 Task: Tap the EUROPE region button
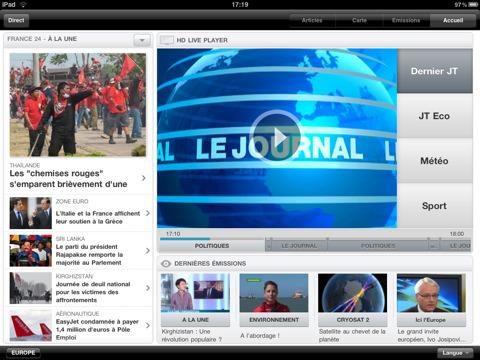click(x=23, y=352)
